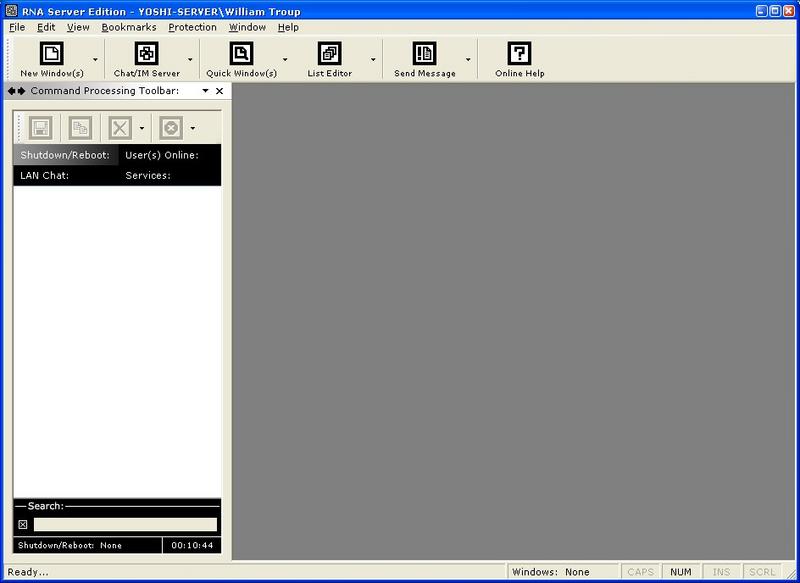
Task: Open Online Help
Action: pyautogui.click(x=519, y=54)
